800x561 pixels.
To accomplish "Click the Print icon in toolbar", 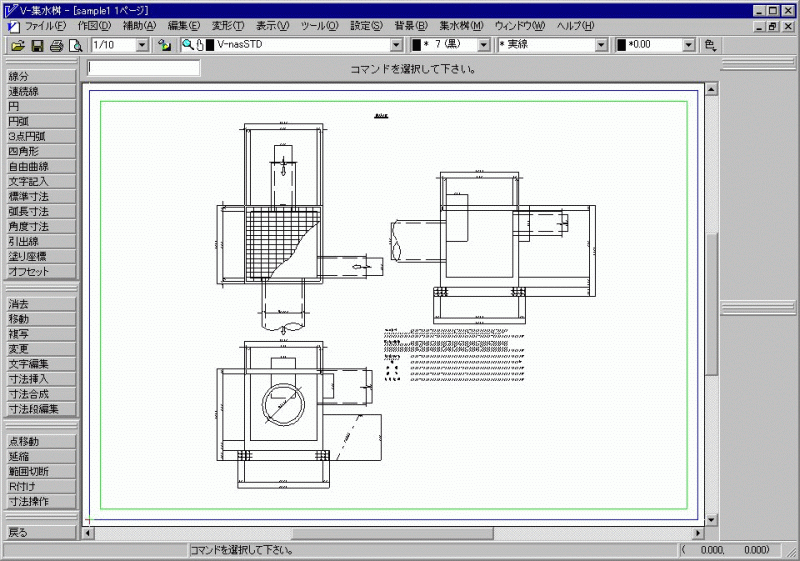I will [56, 45].
